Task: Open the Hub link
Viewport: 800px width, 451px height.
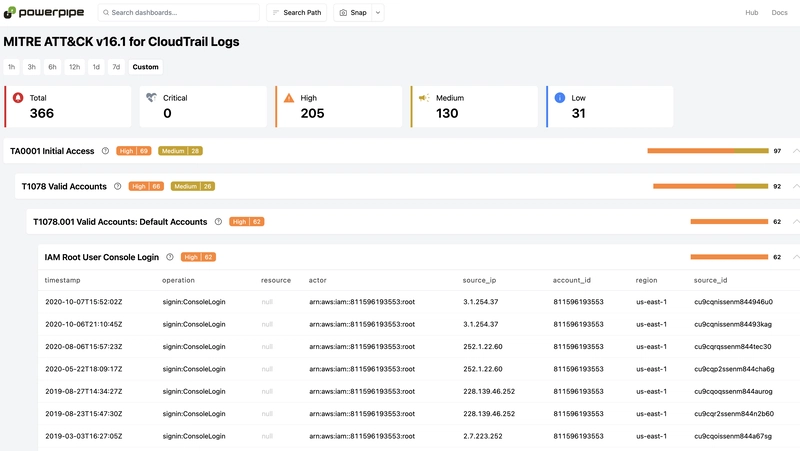Action: (x=752, y=13)
